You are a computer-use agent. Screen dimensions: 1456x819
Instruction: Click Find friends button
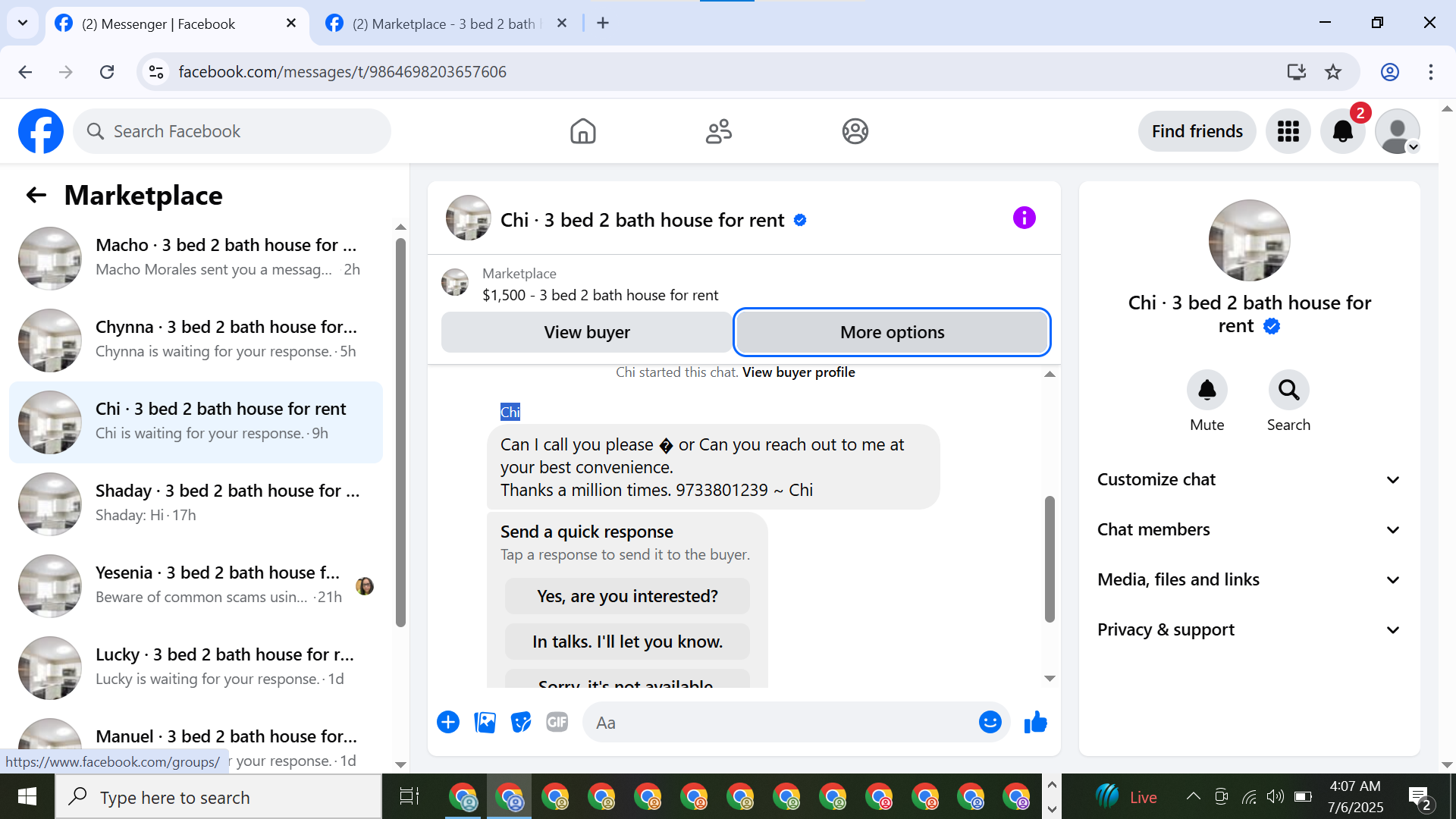pyautogui.click(x=1197, y=131)
